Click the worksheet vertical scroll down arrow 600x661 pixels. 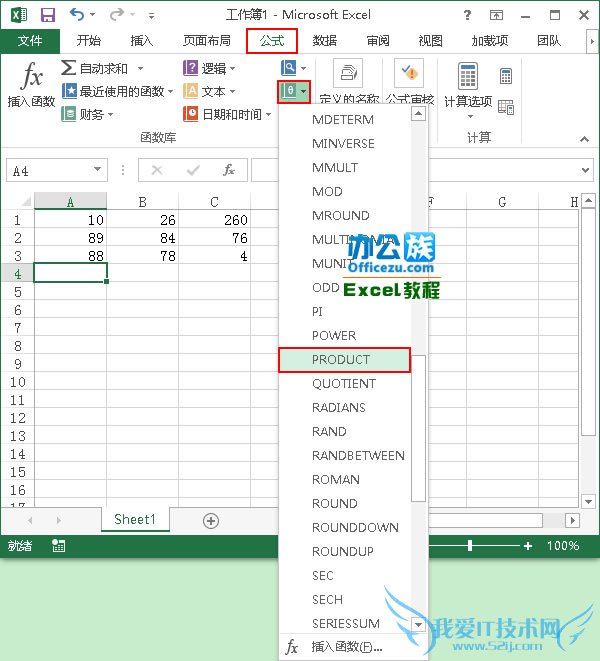pos(588,501)
